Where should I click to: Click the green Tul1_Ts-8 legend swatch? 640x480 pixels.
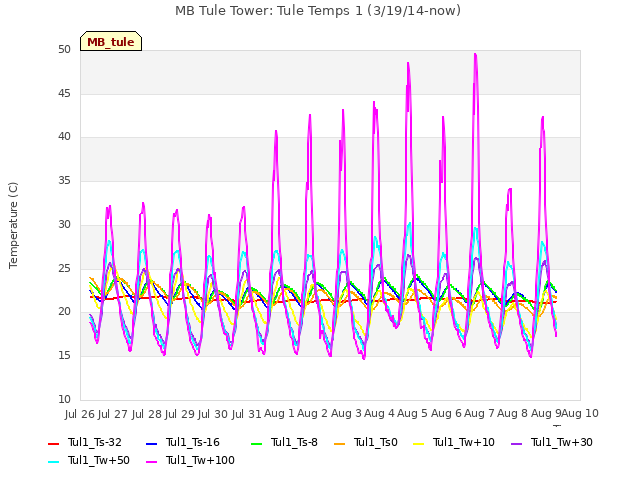click(256, 443)
